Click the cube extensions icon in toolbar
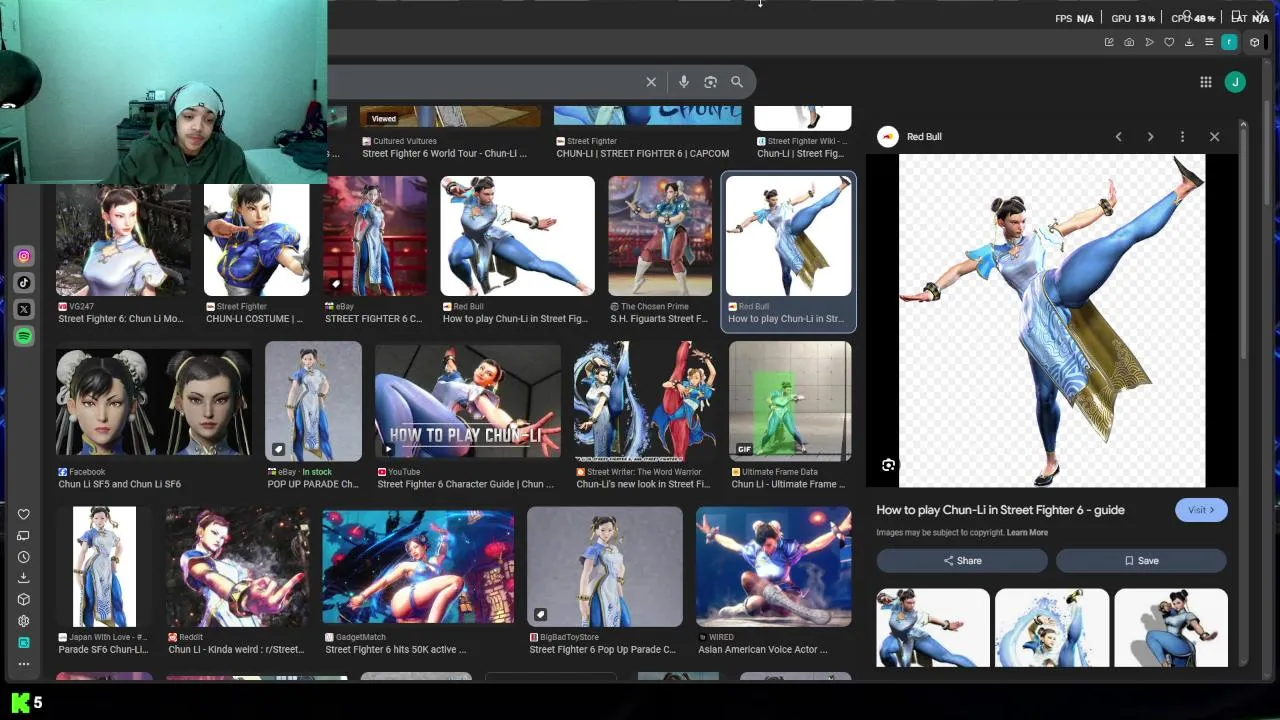Screen dimensions: 1280x720 [1255, 42]
